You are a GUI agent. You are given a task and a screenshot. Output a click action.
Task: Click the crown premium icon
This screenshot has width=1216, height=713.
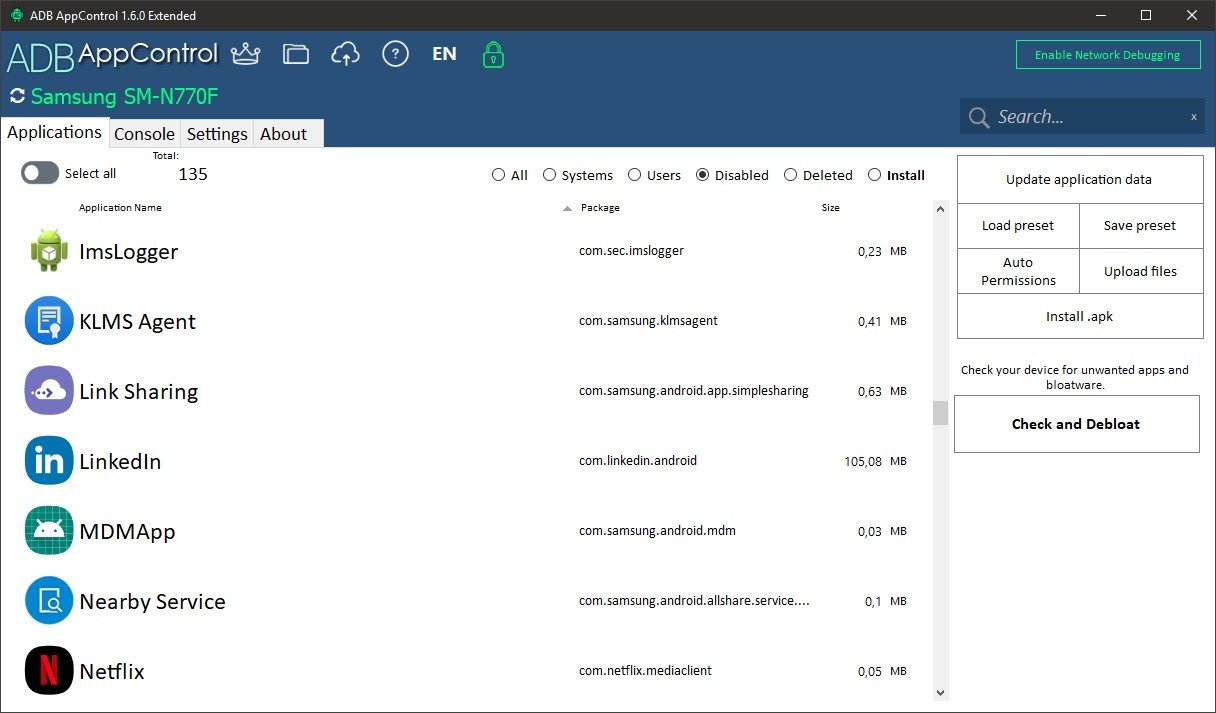[245, 54]
